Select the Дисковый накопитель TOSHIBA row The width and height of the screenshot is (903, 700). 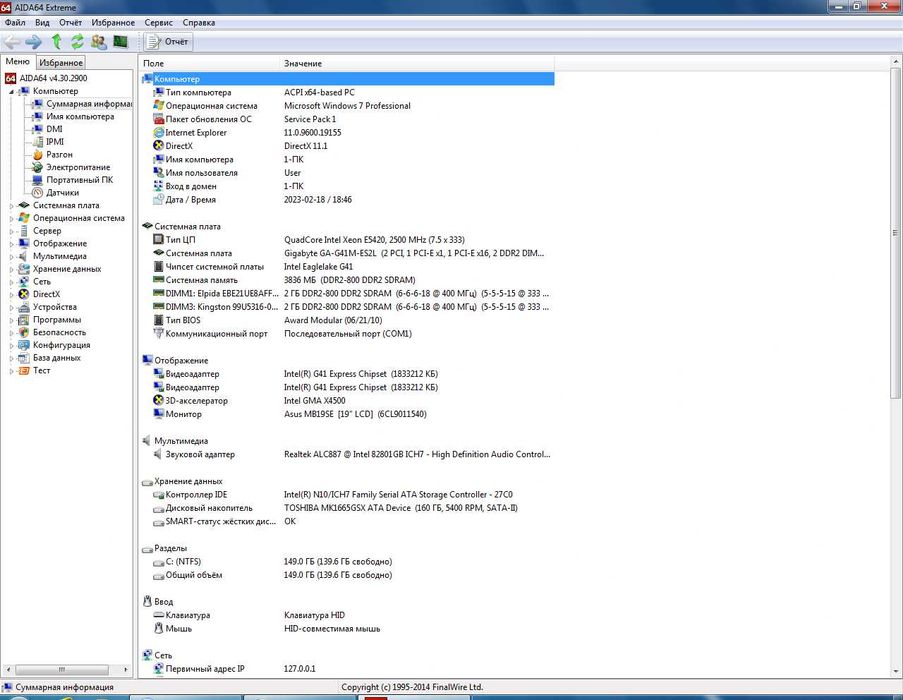coord(347,508)
